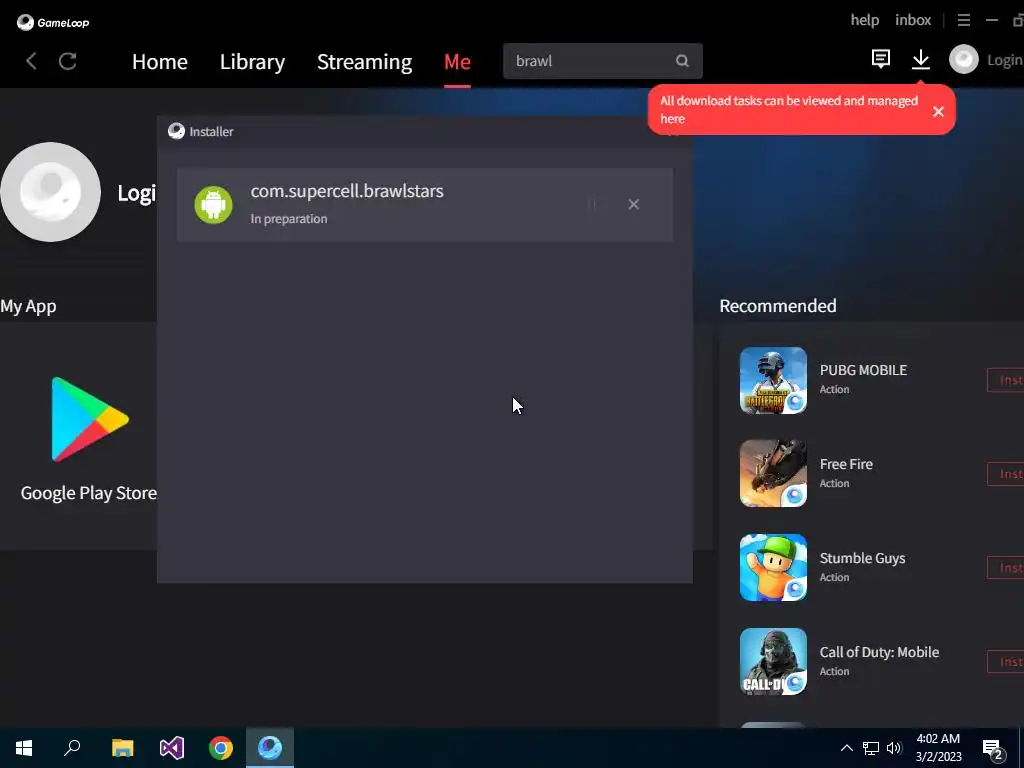Viewport: 1024px width, 768px height.
Task: Open the Stumble Guys game thumbnail
Action: coord(773,568)
